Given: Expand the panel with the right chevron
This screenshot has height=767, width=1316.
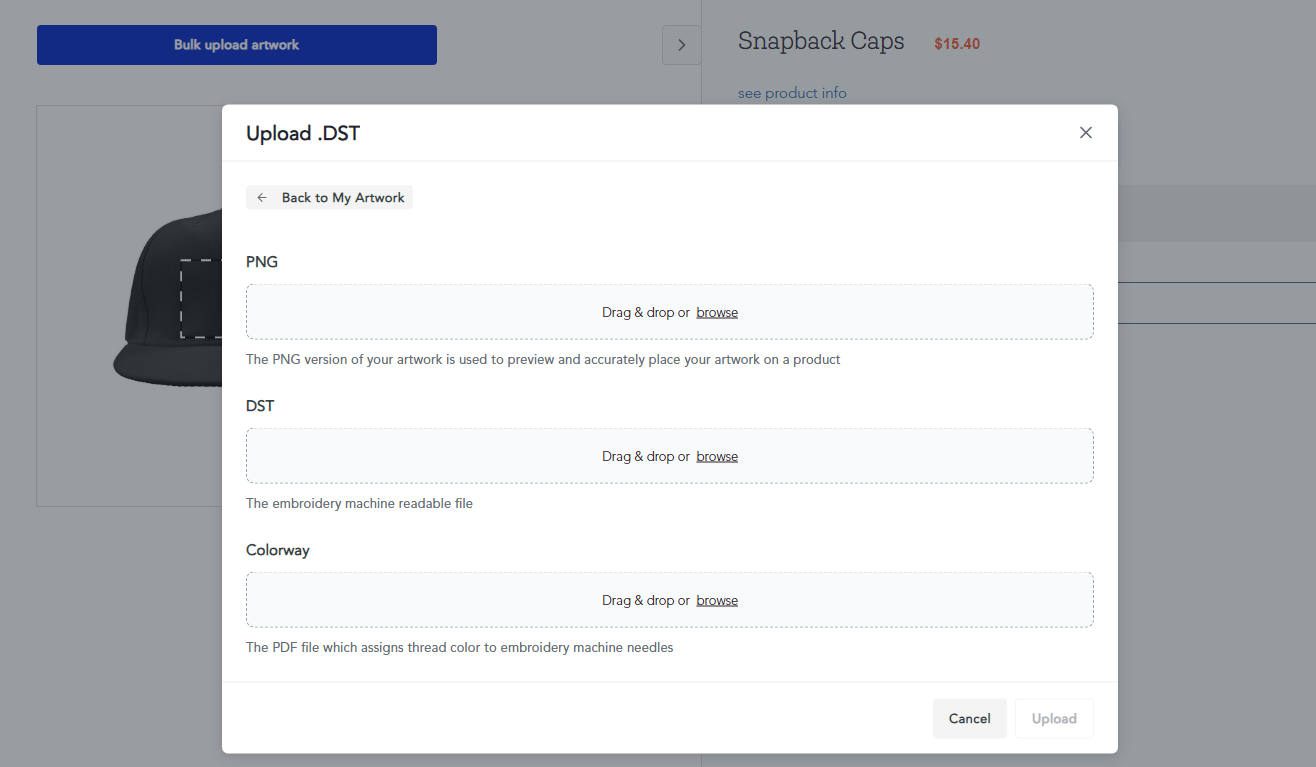Looking at the screenshot, I should point(681,45).
